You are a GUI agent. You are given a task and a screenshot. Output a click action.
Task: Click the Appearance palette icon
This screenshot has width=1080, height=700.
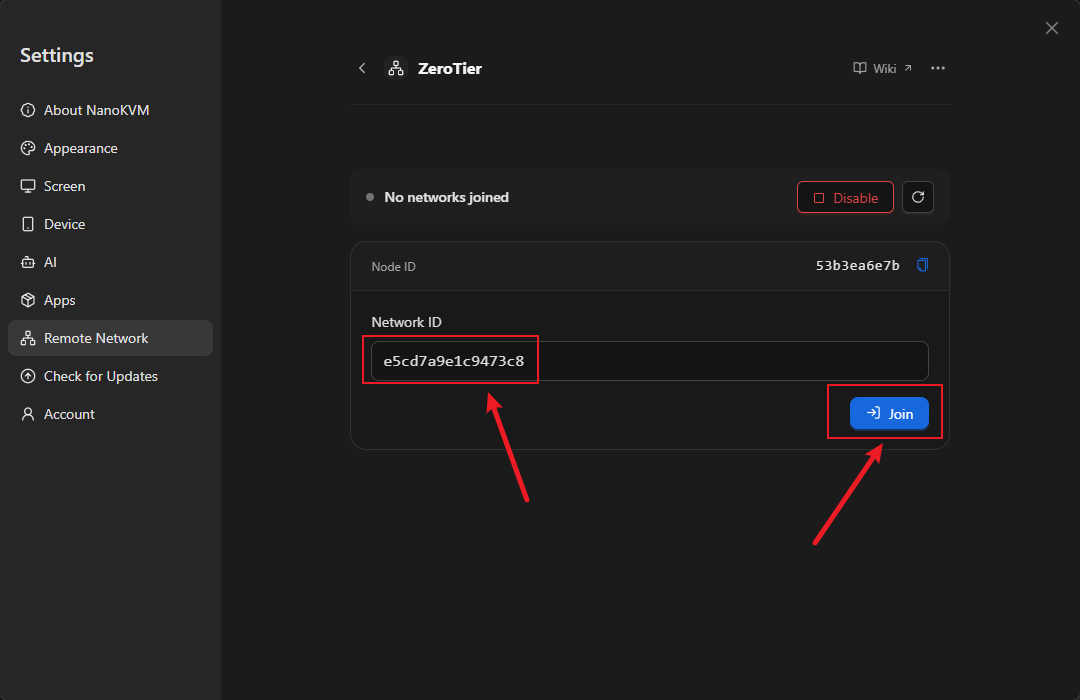tap(28, 148)
